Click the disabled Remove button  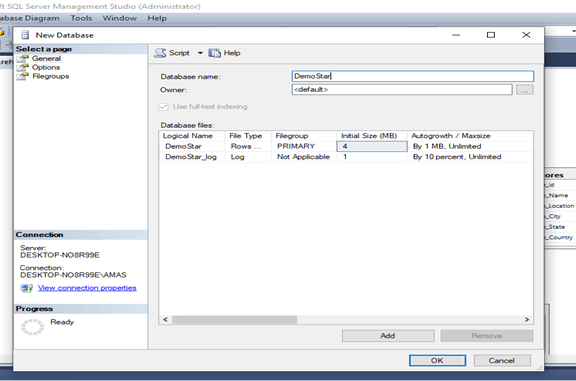point(487,335)
